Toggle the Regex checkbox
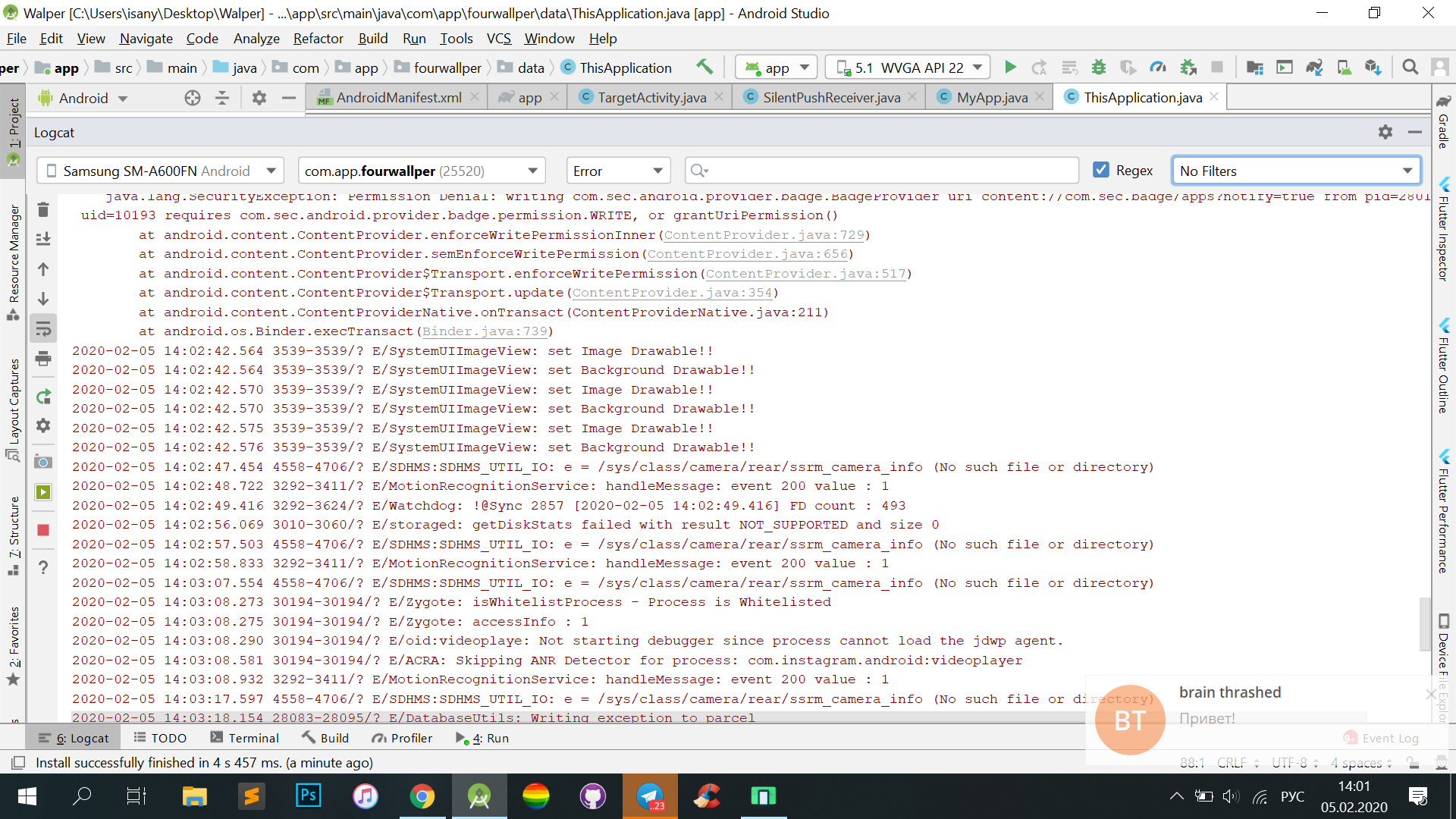The image size is (1456, 819). 1101,170
